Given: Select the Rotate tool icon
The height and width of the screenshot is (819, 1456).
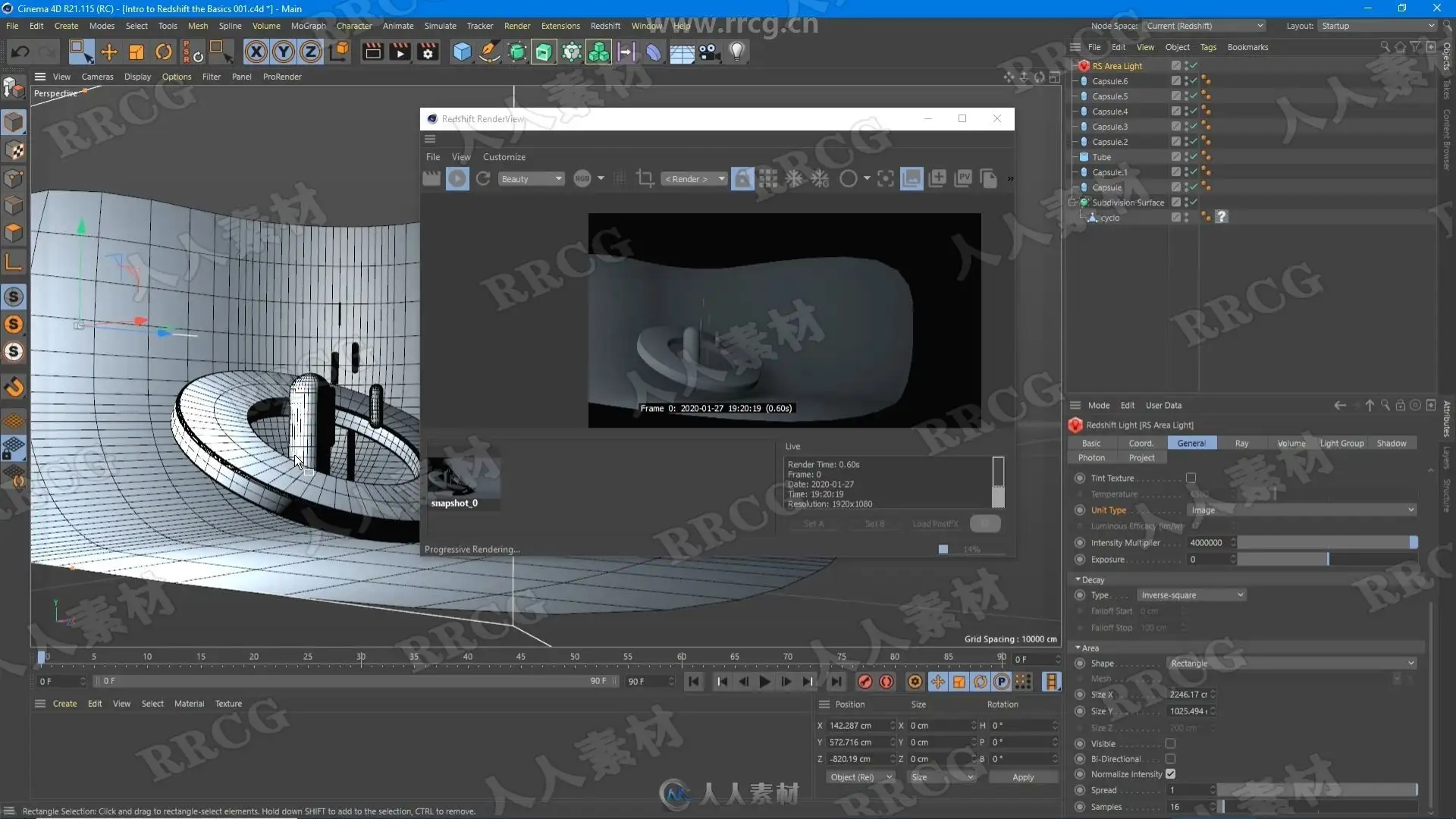Looking at the screenshot, I should (x=163, y=52).
